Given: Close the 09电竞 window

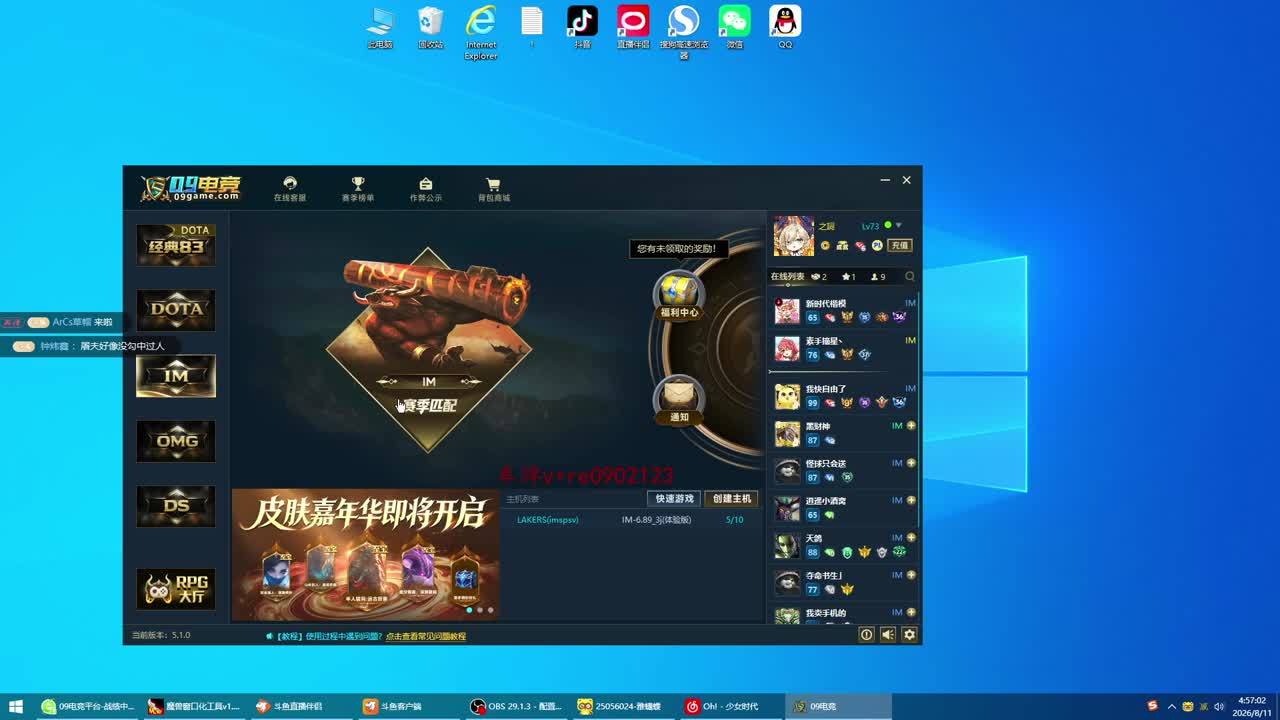Looking at the screenshot, I should tap(906, 180).
